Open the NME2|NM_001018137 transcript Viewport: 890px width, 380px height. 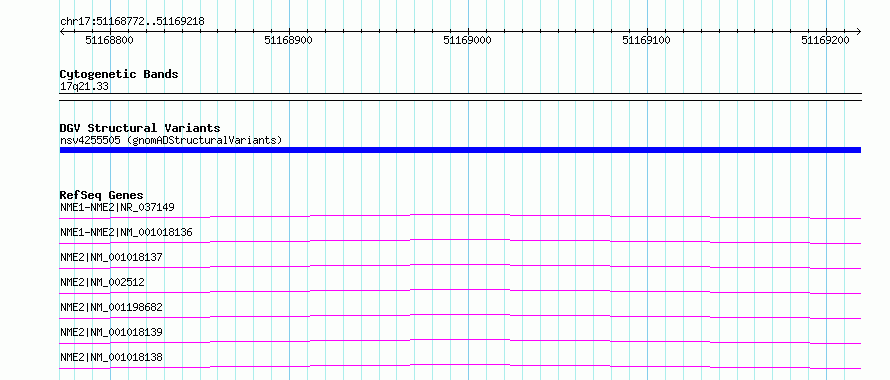click(x=111, y=257)
